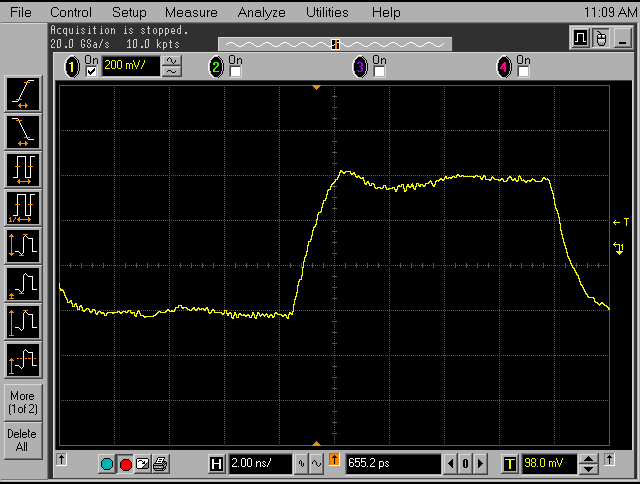Viewport: 640px width, 484px height.
Task: Click the 655.2 ps horizontal position field
Action: (392, 464)
